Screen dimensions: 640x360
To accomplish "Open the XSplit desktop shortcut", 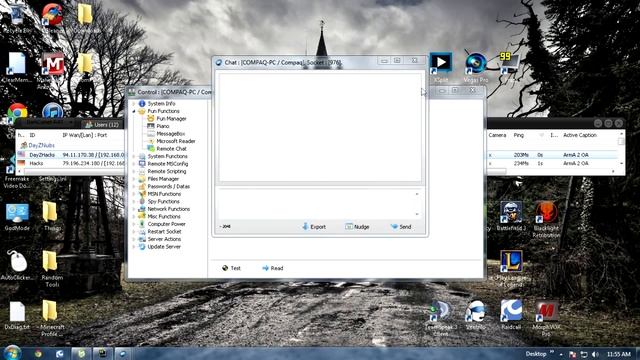I will (x=440, y=67).
